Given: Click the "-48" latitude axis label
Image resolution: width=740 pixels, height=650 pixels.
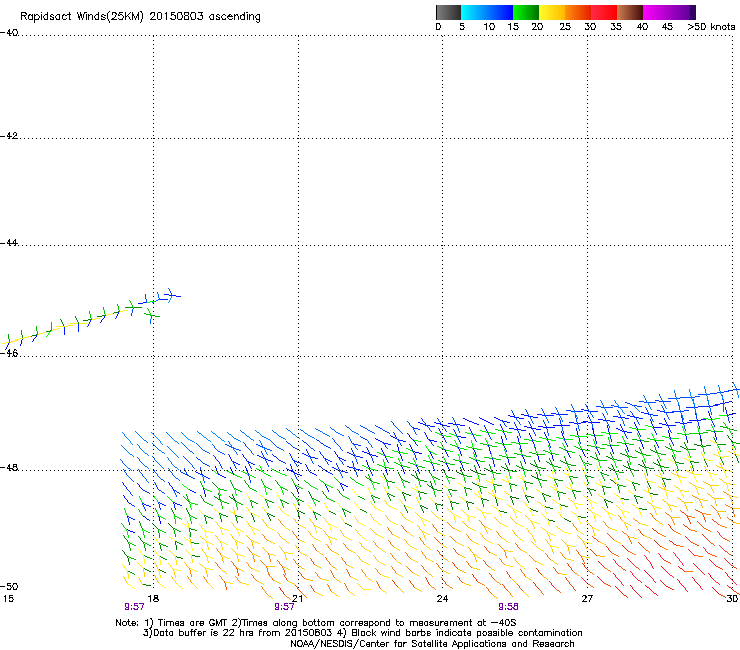Looking at the screenshot, I should coord(9,467).
